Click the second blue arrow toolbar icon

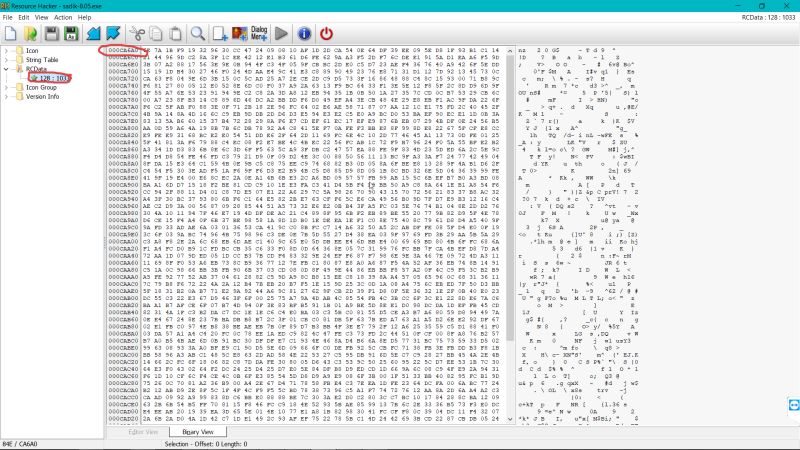pyautogui.click(x=113, y=34)
